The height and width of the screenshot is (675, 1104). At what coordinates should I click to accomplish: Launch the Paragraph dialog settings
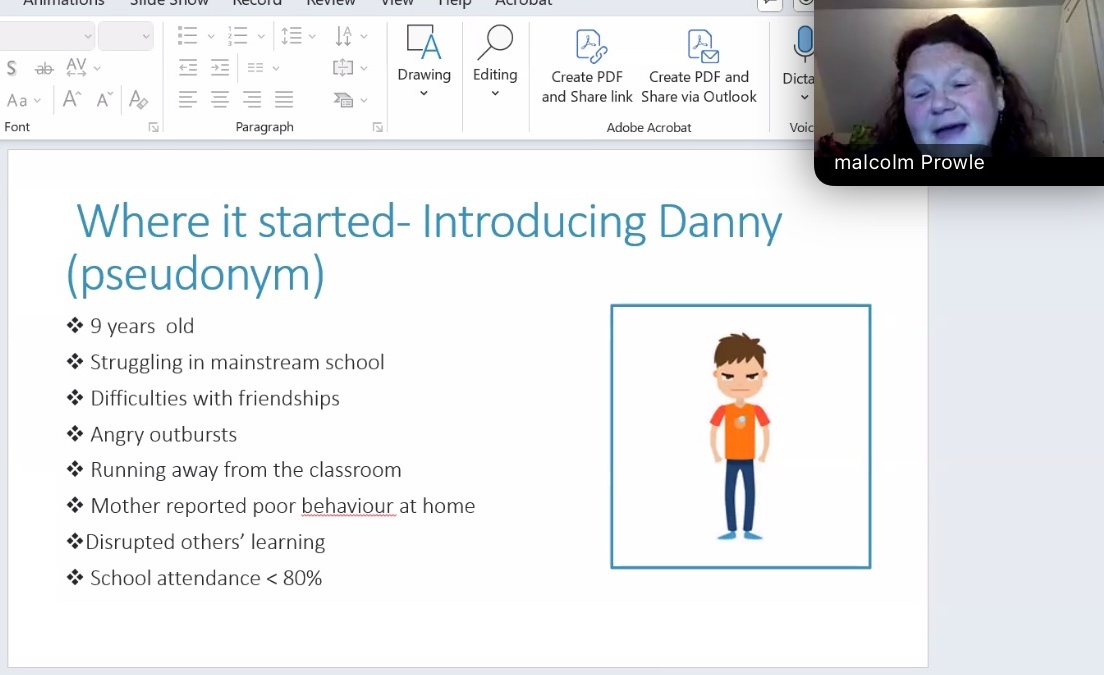377,127
